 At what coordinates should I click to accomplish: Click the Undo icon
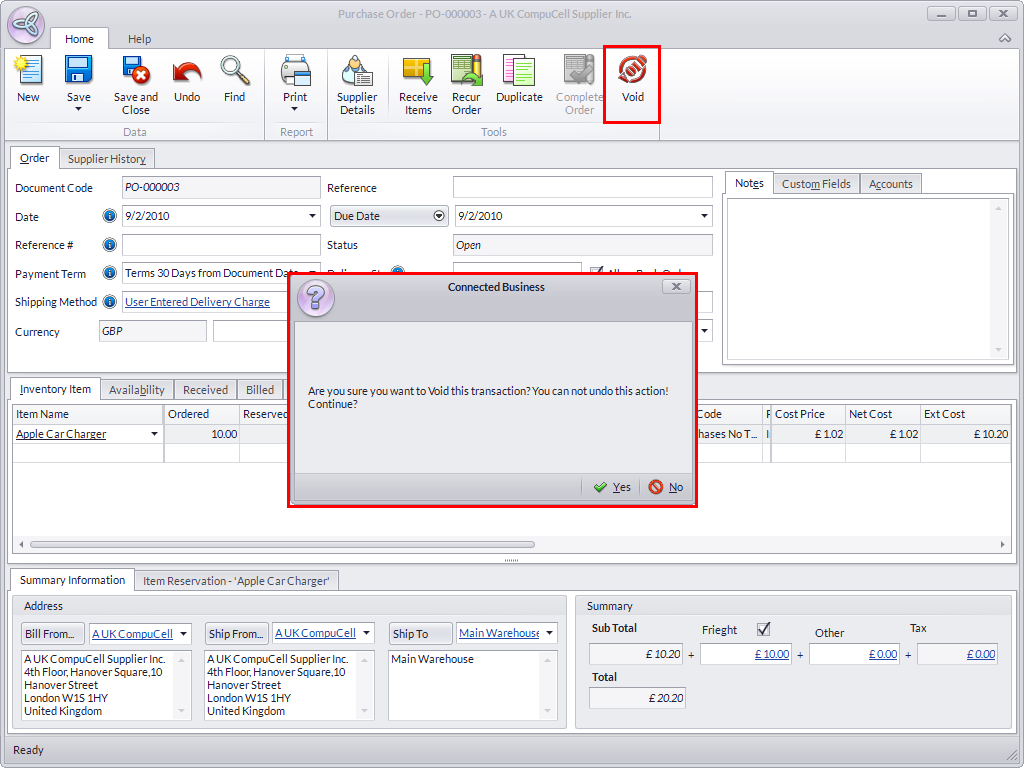[x=187, y=72]
